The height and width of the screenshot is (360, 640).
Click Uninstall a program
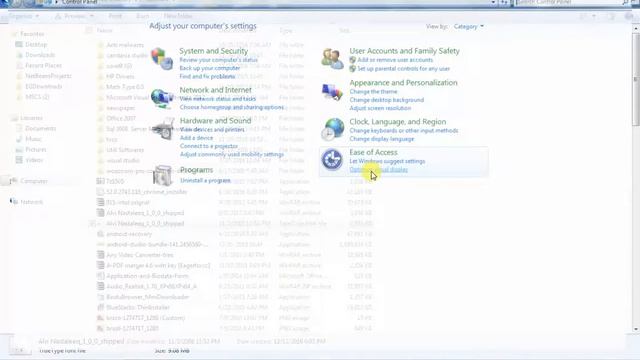click(x=205, y=180)
